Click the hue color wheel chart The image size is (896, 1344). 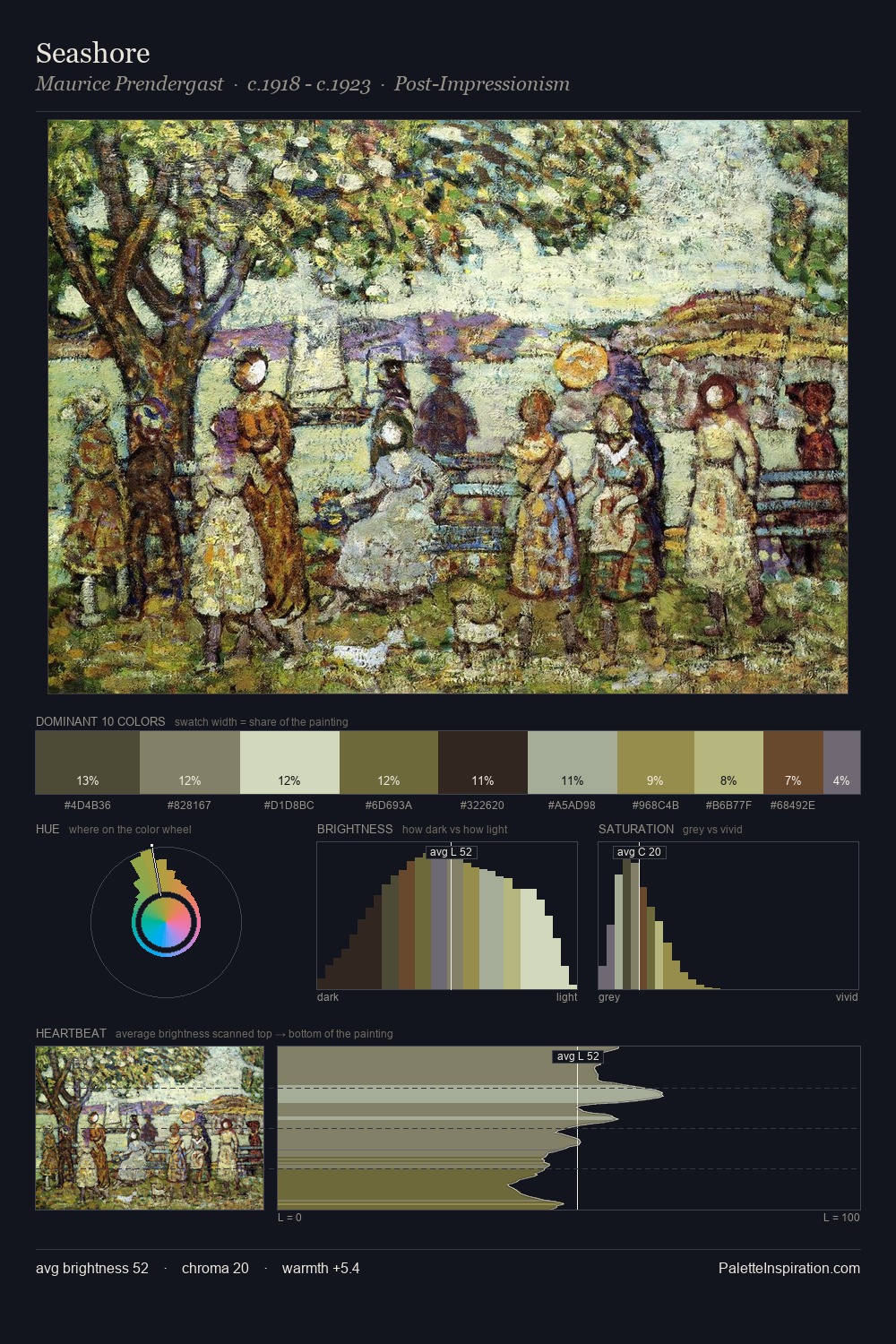[x=166, y=921]
